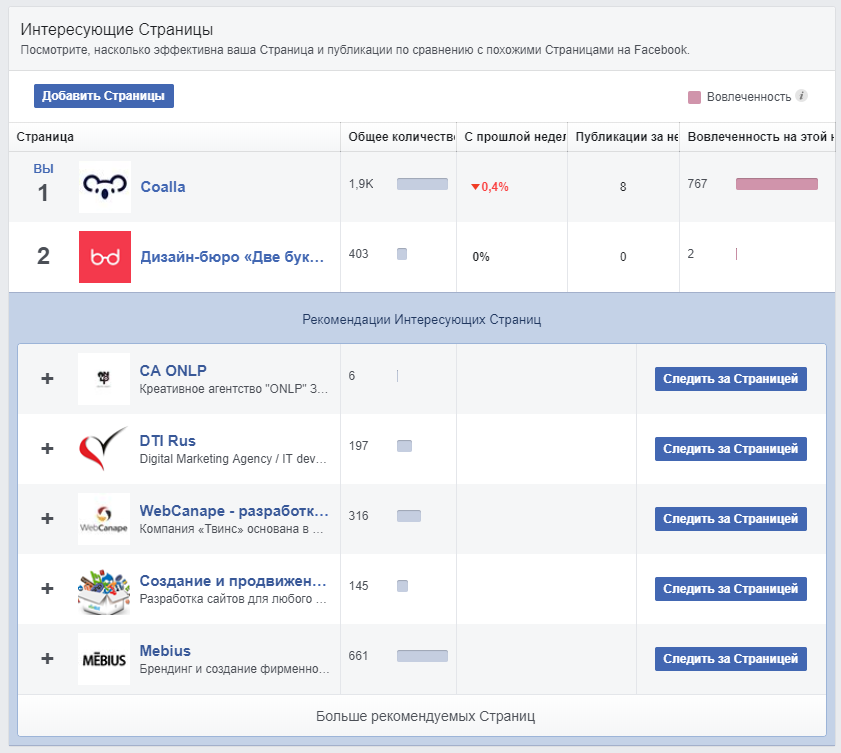Follow DTI Rus via Следить за Страницей

click(x=731, y=449)
